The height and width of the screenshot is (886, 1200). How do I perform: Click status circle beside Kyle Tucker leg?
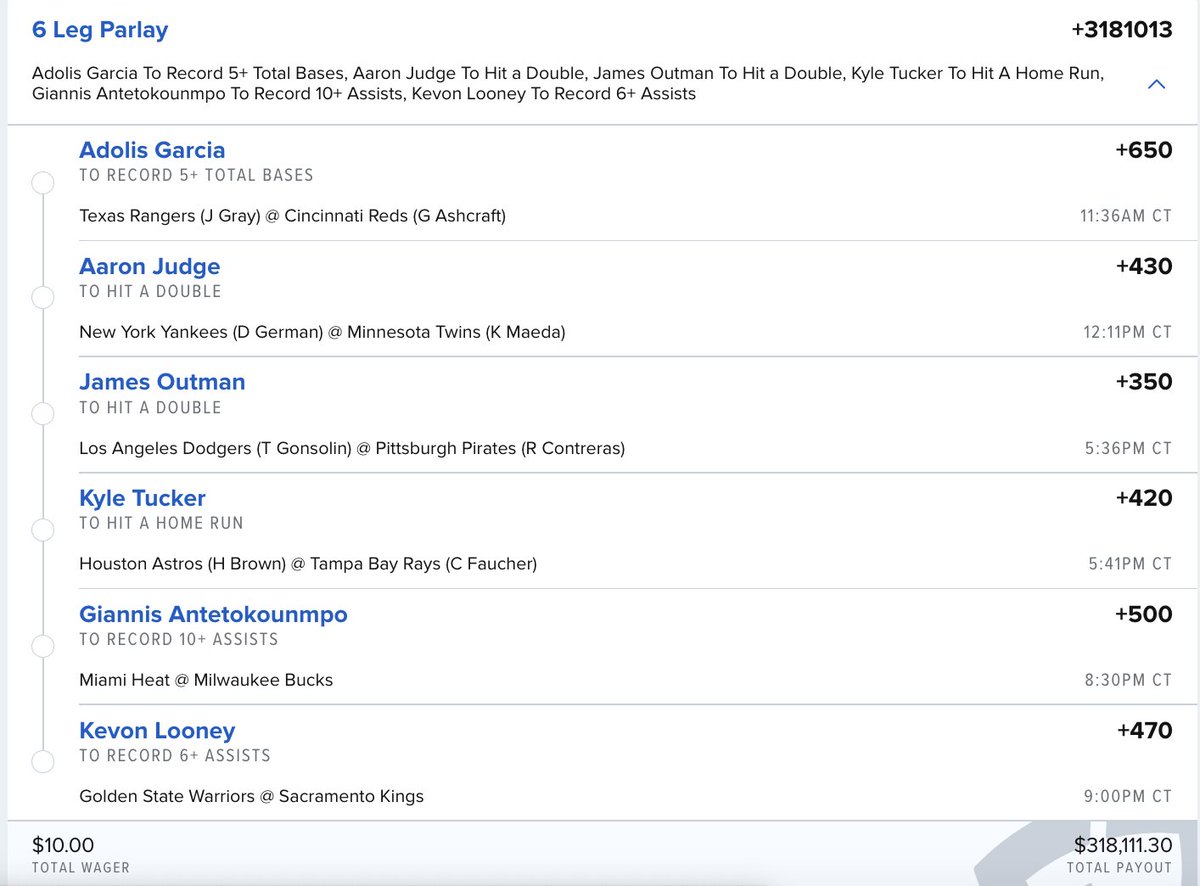(43, 530)
